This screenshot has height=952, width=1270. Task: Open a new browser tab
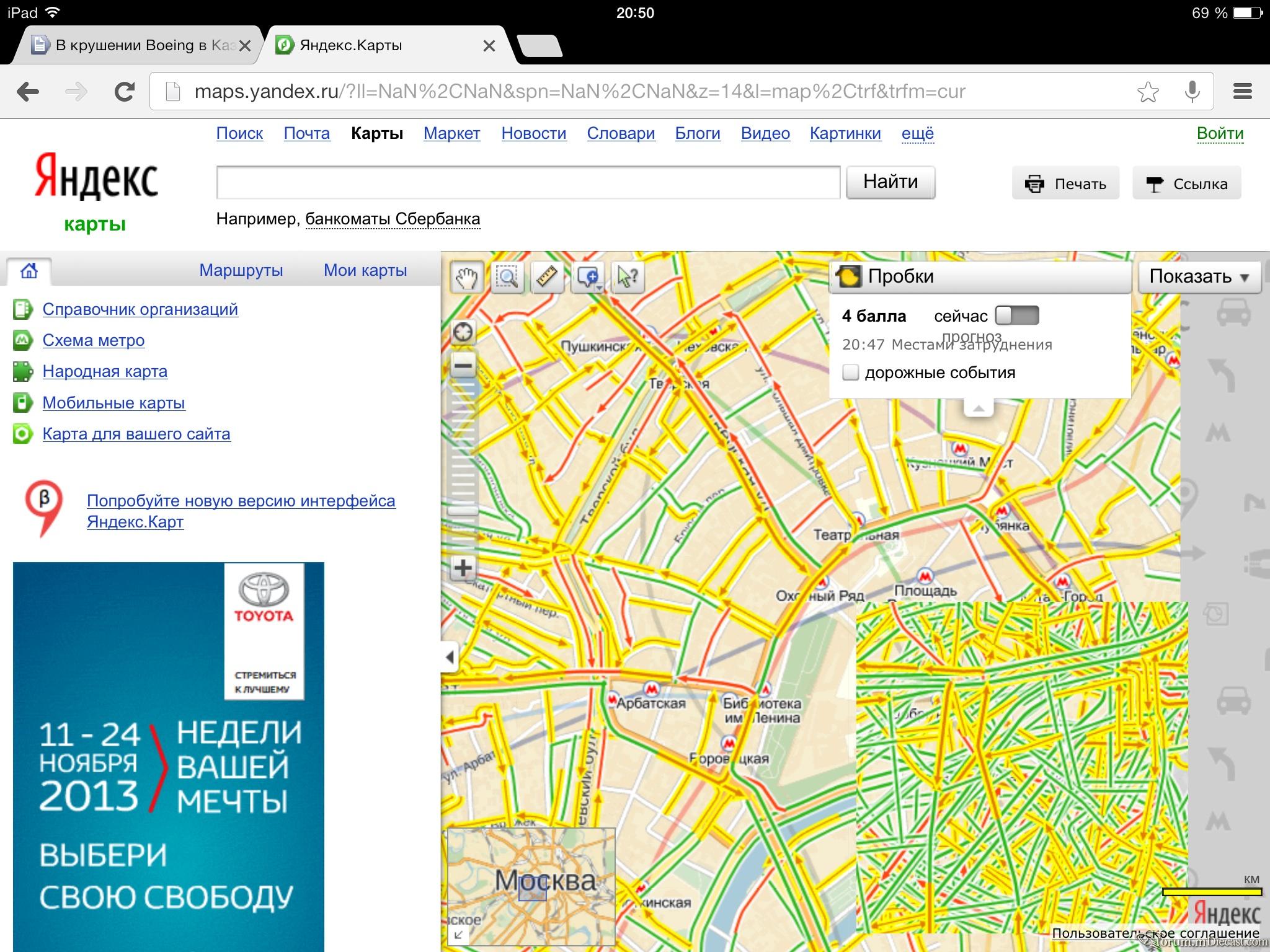coord(539,46)
